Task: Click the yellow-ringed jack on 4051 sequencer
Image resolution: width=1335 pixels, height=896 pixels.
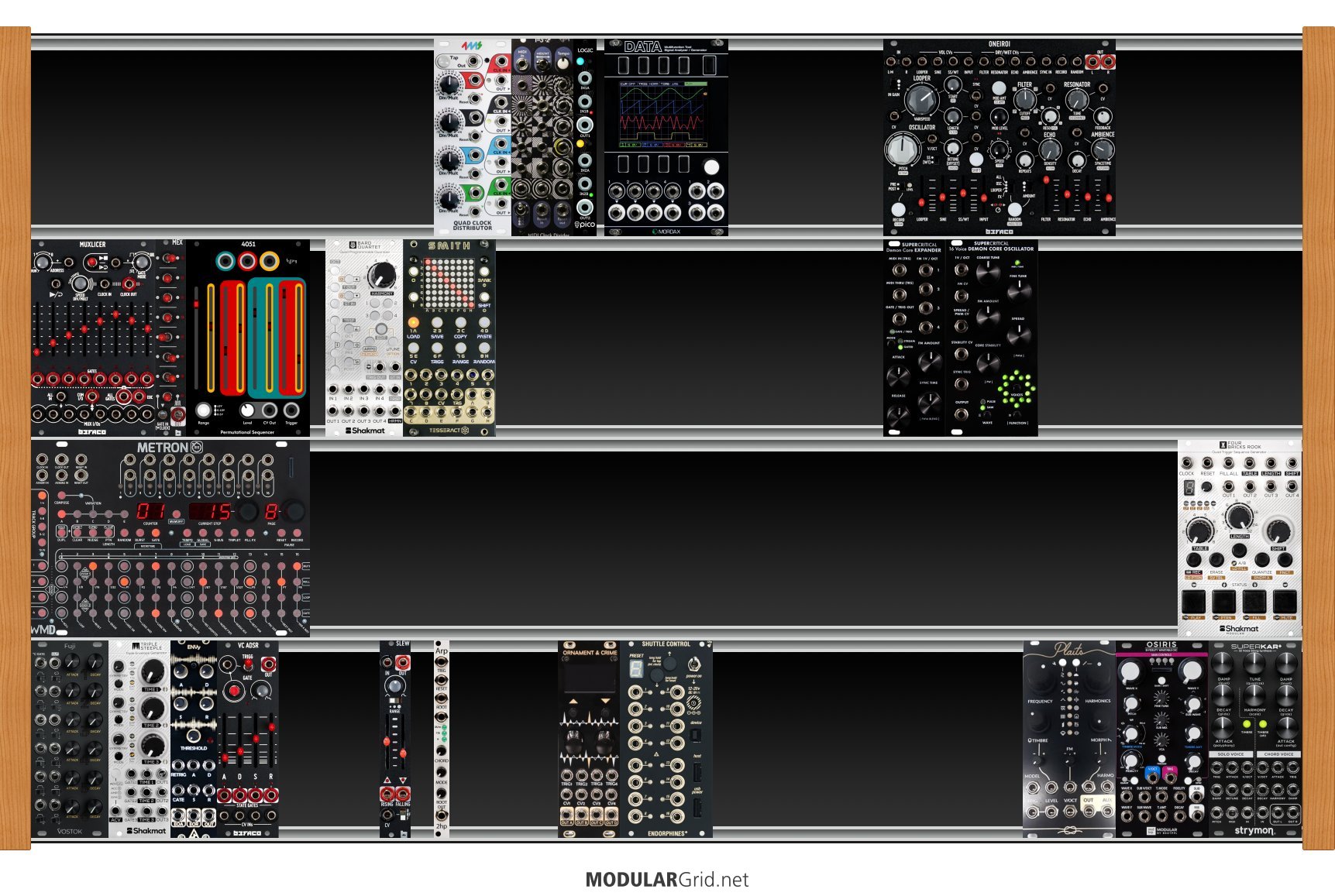Action: point(270,262)
